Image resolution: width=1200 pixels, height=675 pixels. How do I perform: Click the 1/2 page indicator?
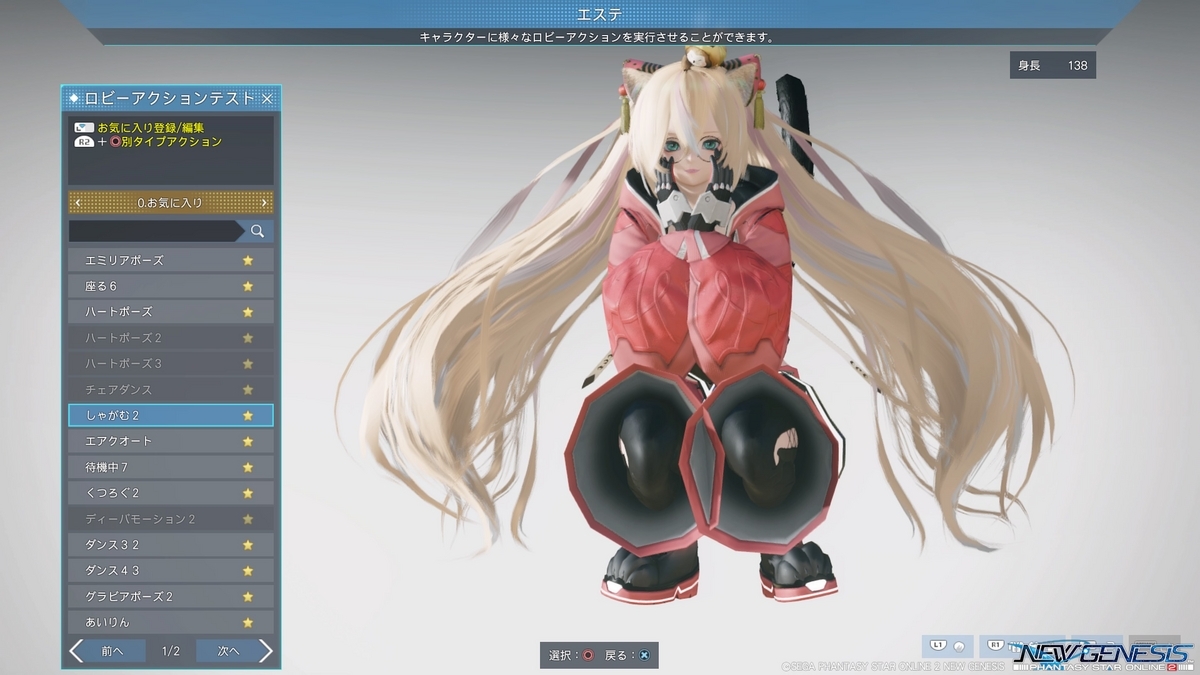(x=171, y=651)
